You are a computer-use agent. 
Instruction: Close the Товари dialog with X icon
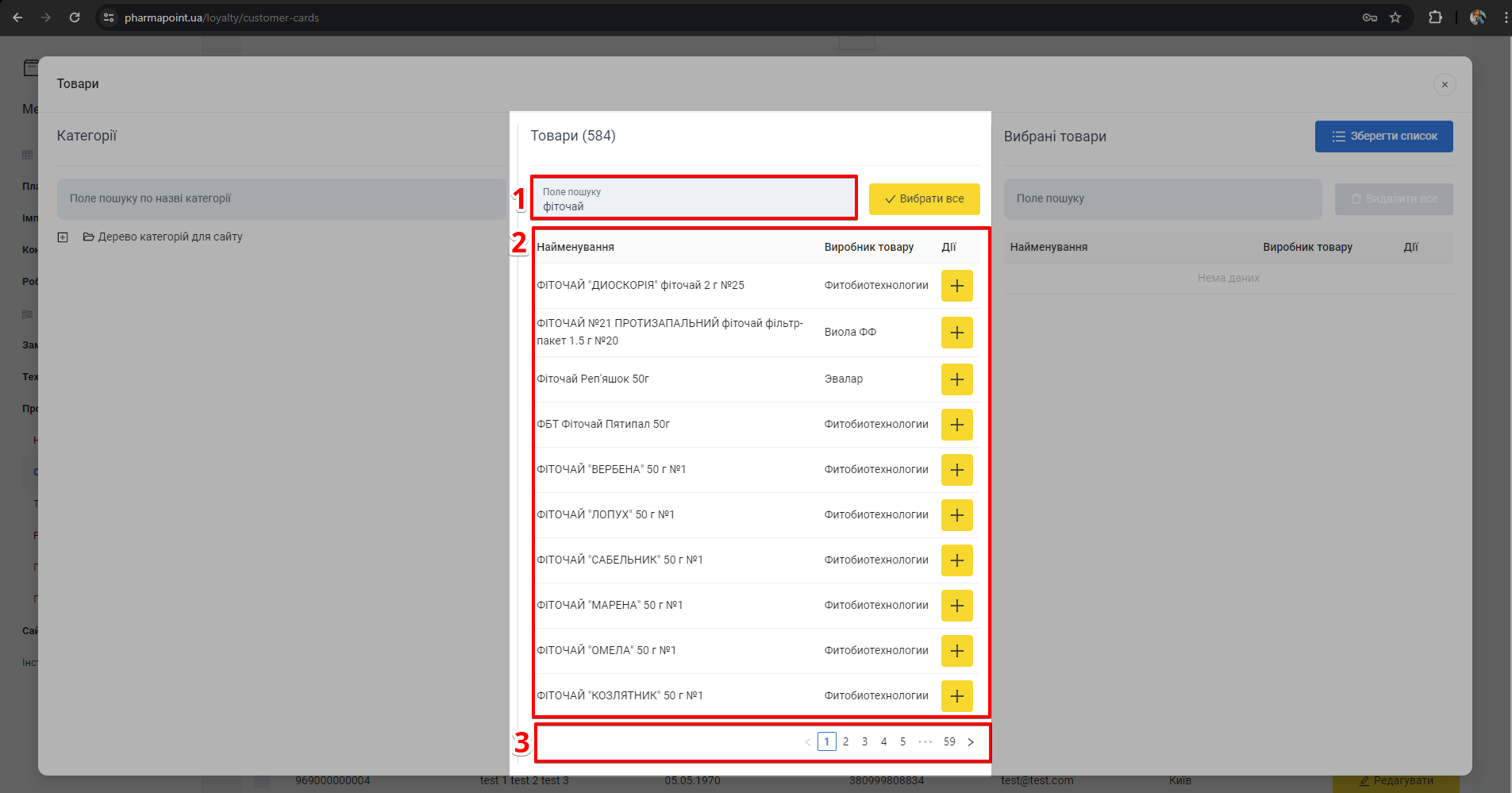click(x=1444, y=85)
